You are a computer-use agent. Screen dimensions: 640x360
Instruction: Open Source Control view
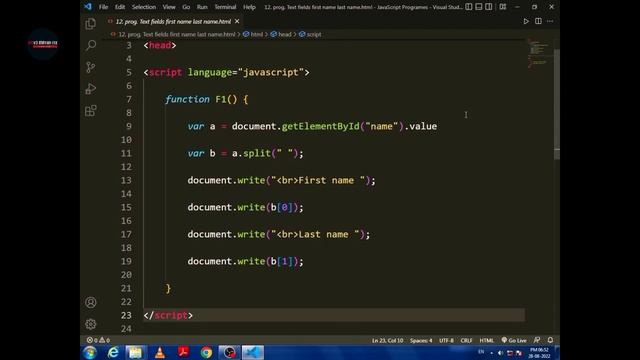tap(91, 67)
